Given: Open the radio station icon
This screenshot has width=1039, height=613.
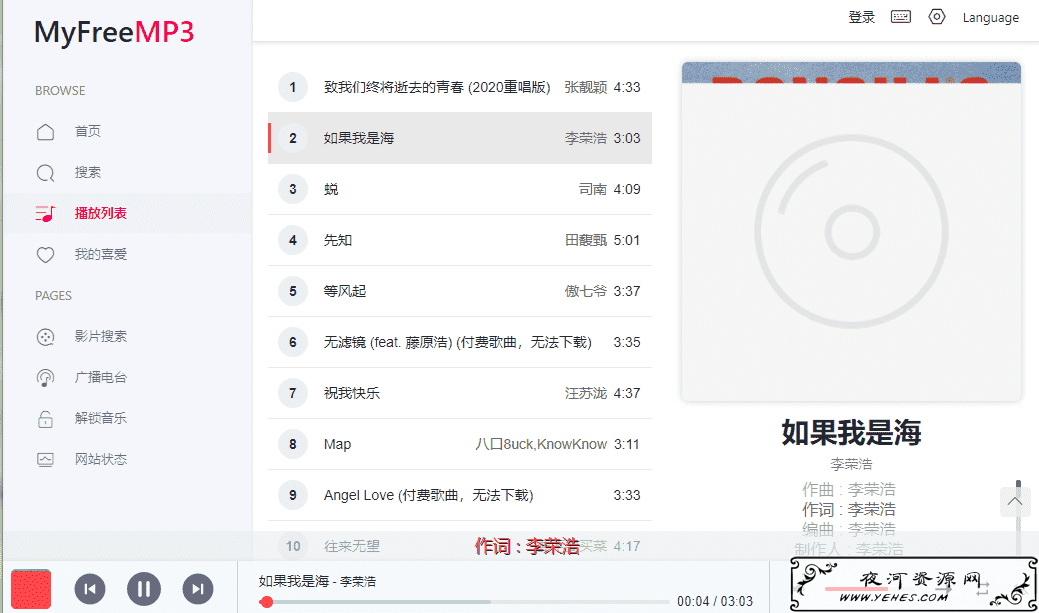Looking at the screenshot, I should point(45,378).
